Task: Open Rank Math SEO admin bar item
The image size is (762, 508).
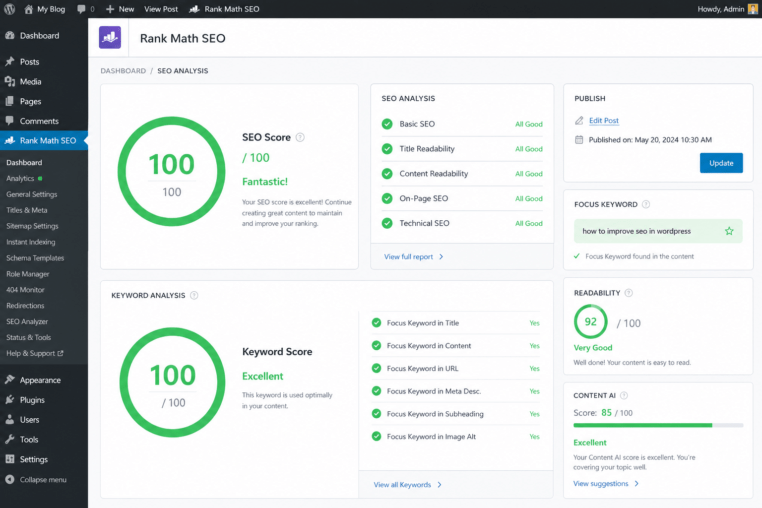Action: click(x=224, y=9)
